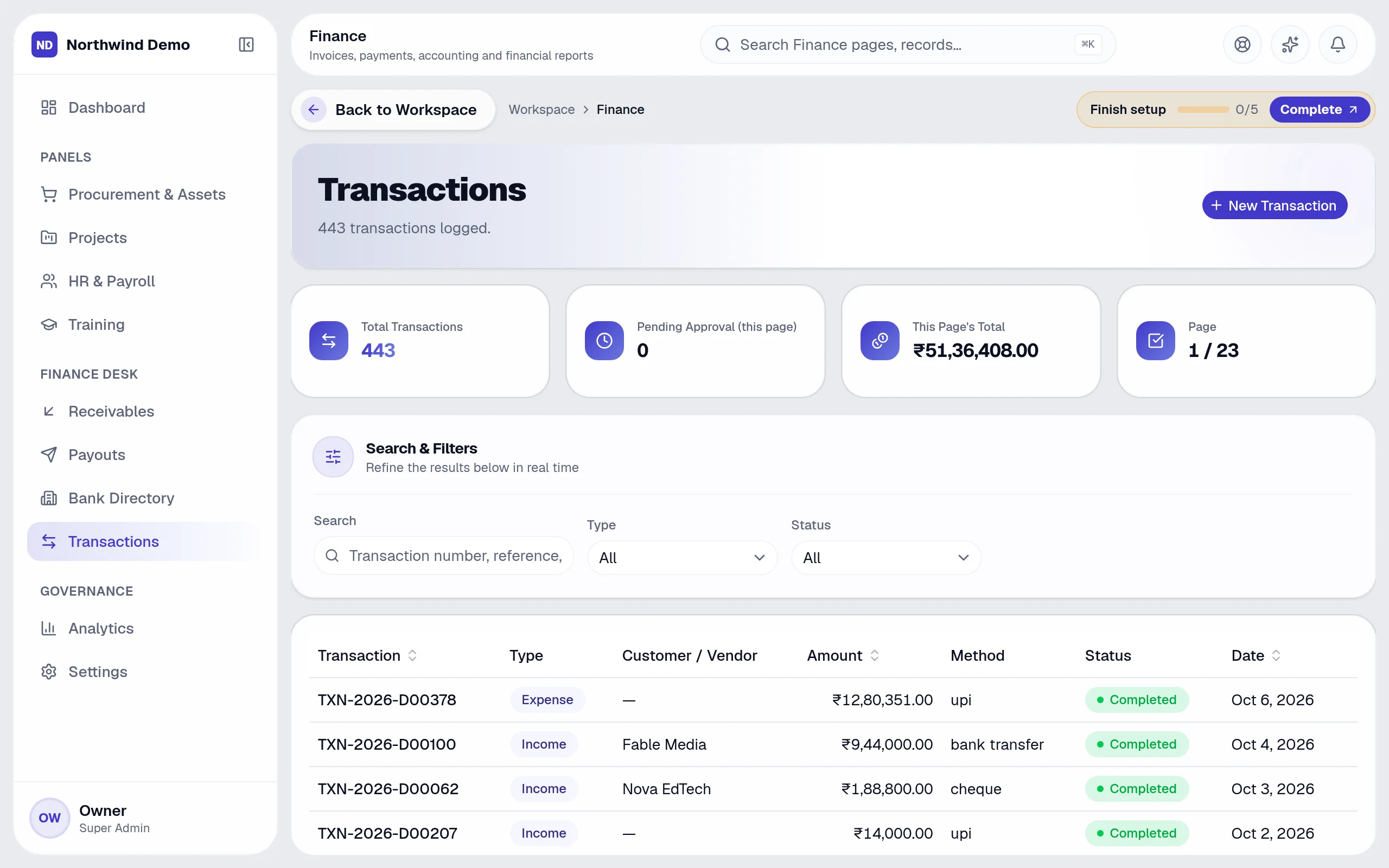
Task: Click the Payouts paper plane icon
Action: (x=49, y=455)
